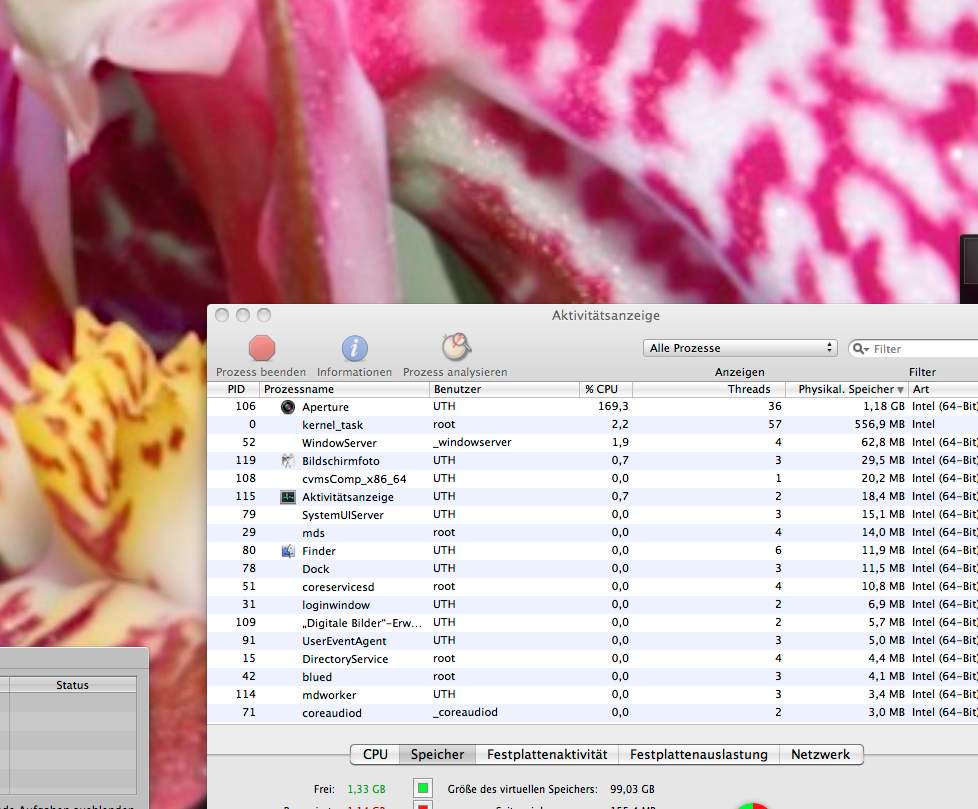Sort by the % CPU column header

(601, 389)
